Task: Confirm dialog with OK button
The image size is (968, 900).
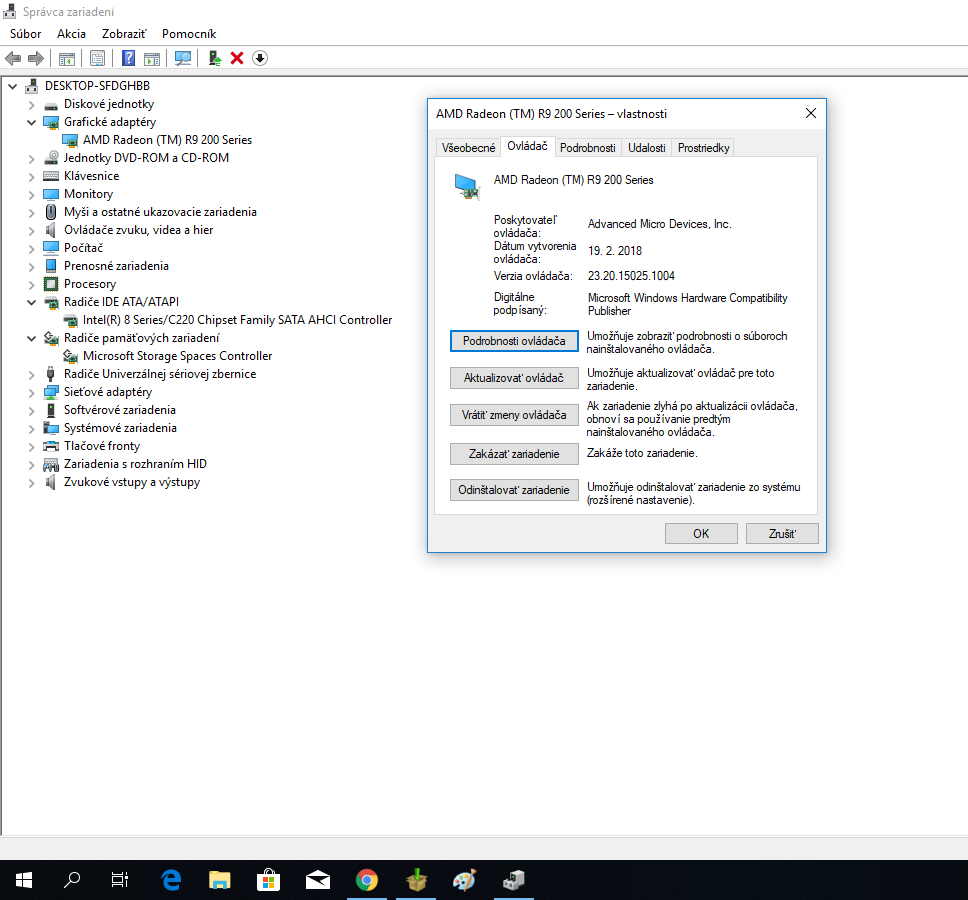Action: pyautogui.click(x=701, y=533)
